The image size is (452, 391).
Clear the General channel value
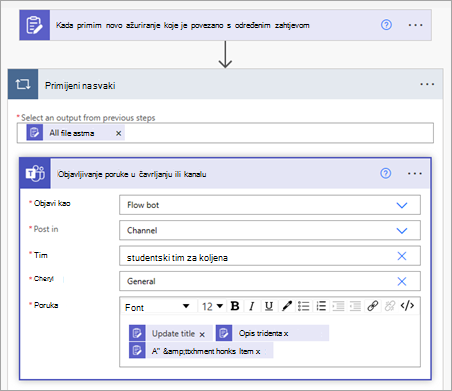click(402, 282)
